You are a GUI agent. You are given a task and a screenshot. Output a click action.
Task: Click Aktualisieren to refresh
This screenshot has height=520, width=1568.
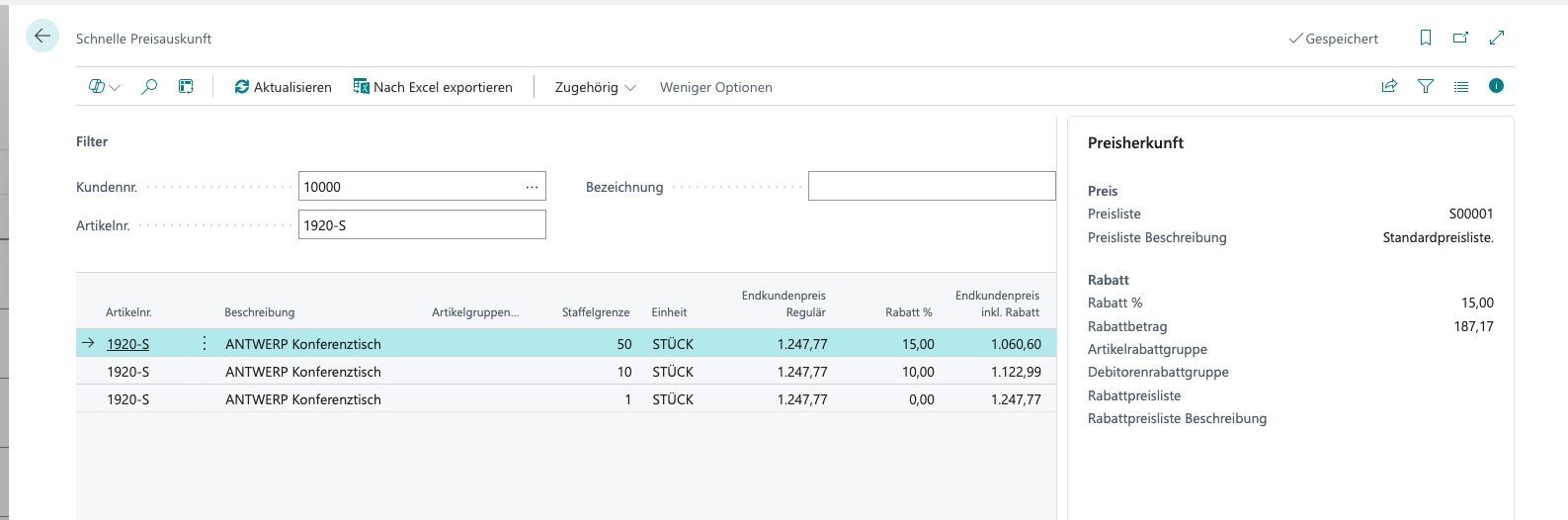(x=283, y=87)
